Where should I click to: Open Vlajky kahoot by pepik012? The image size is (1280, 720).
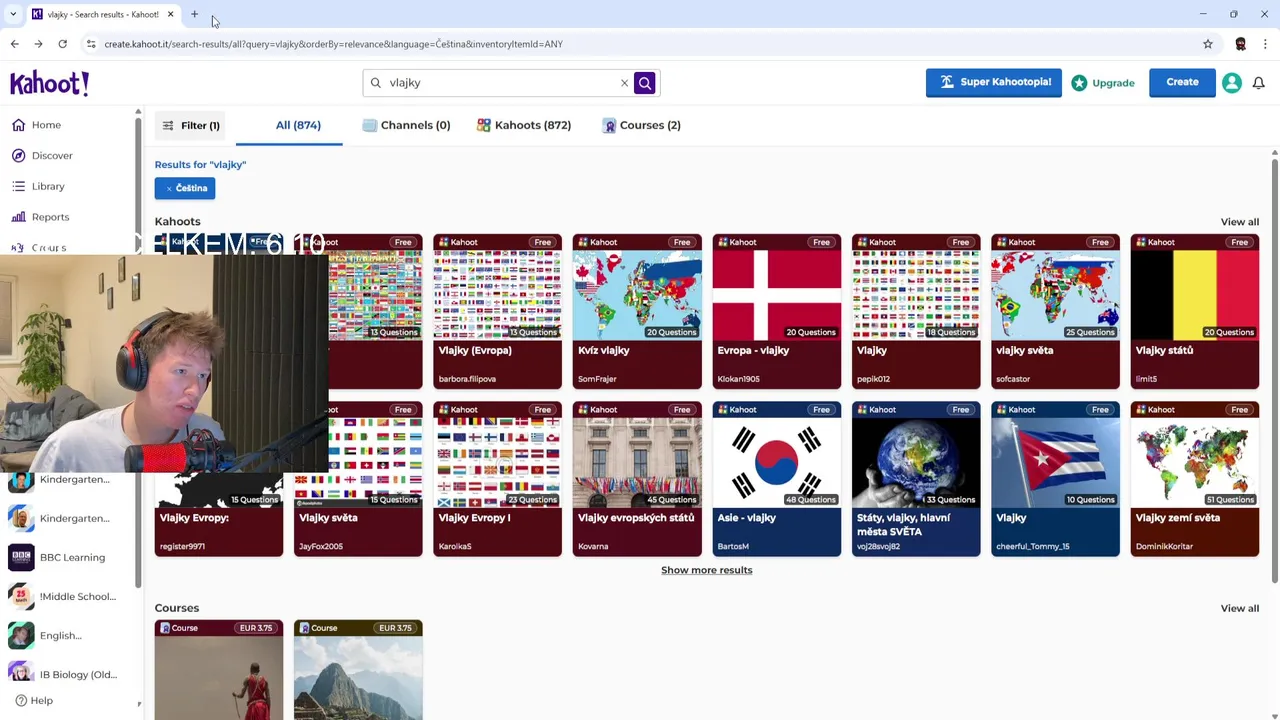coord(916,311)
